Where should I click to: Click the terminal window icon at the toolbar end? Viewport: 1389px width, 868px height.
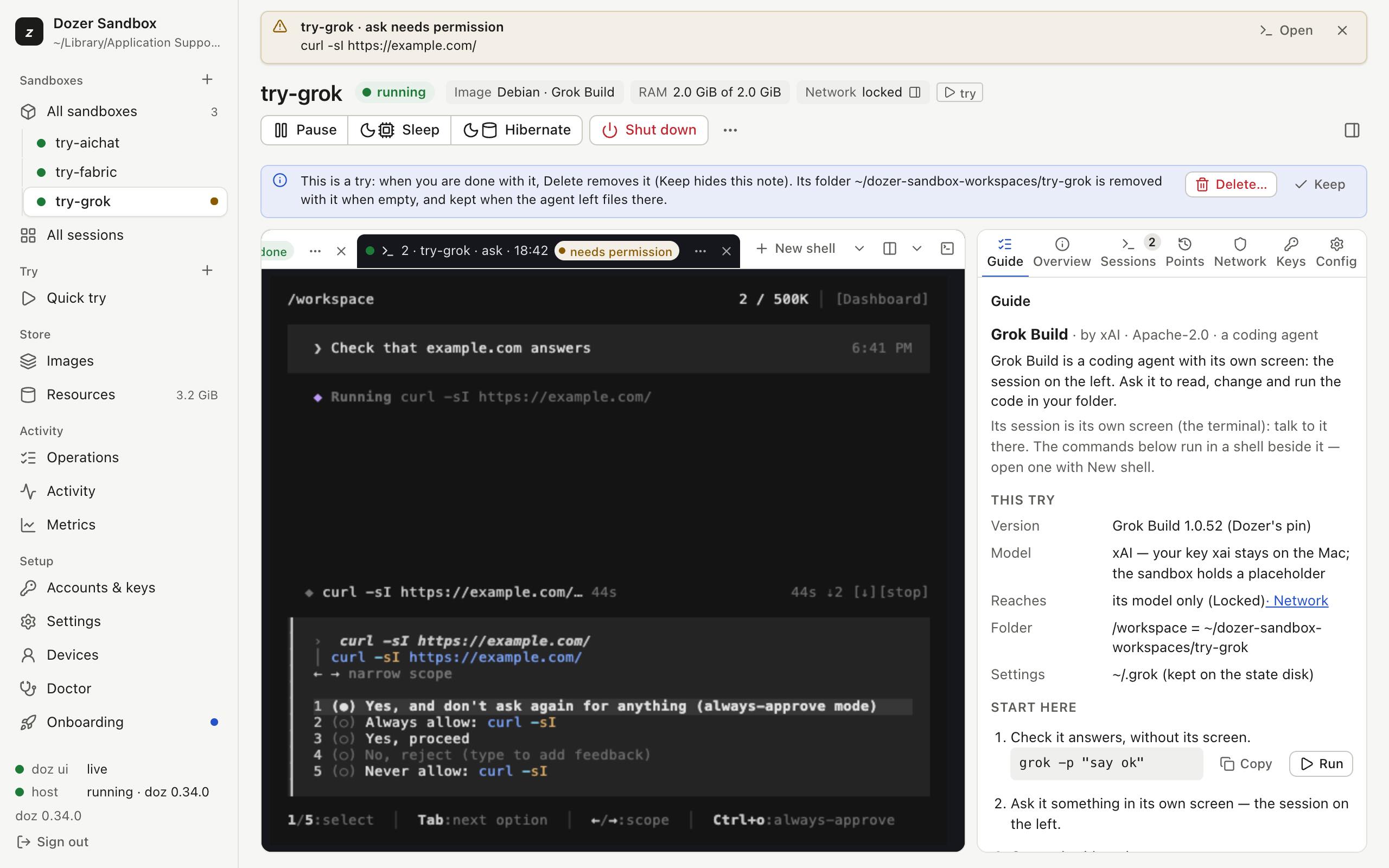[x=947, y=248]
